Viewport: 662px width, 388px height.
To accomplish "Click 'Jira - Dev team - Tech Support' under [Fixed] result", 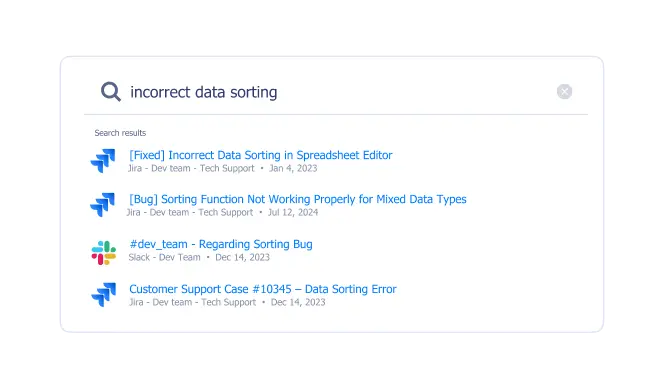I will (191, 168).
